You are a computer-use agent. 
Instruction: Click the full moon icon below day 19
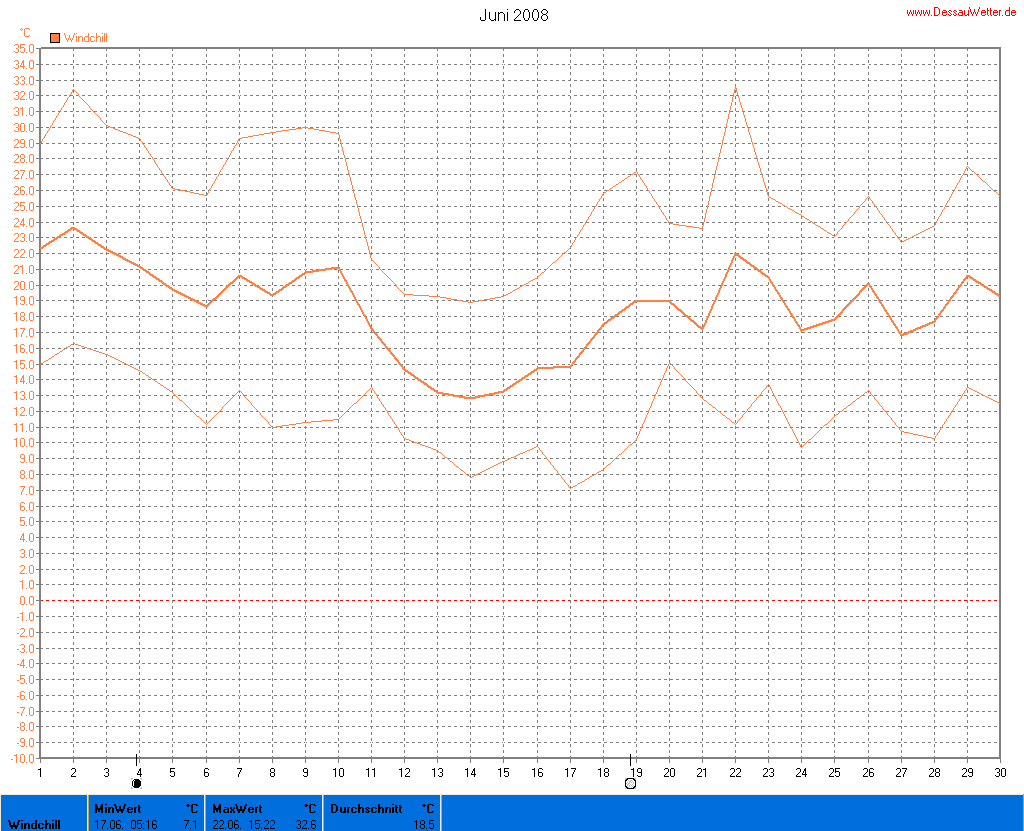[x=630, y=783]
